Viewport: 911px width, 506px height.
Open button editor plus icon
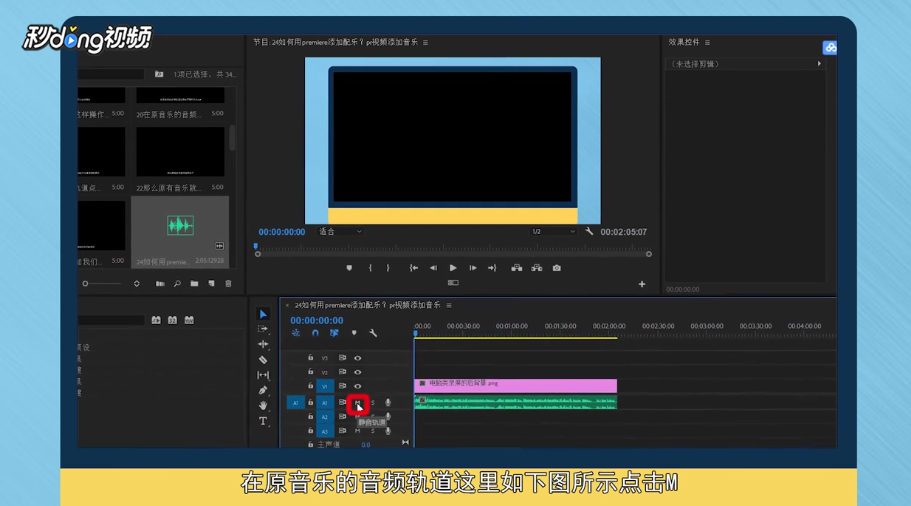(642, 284)
